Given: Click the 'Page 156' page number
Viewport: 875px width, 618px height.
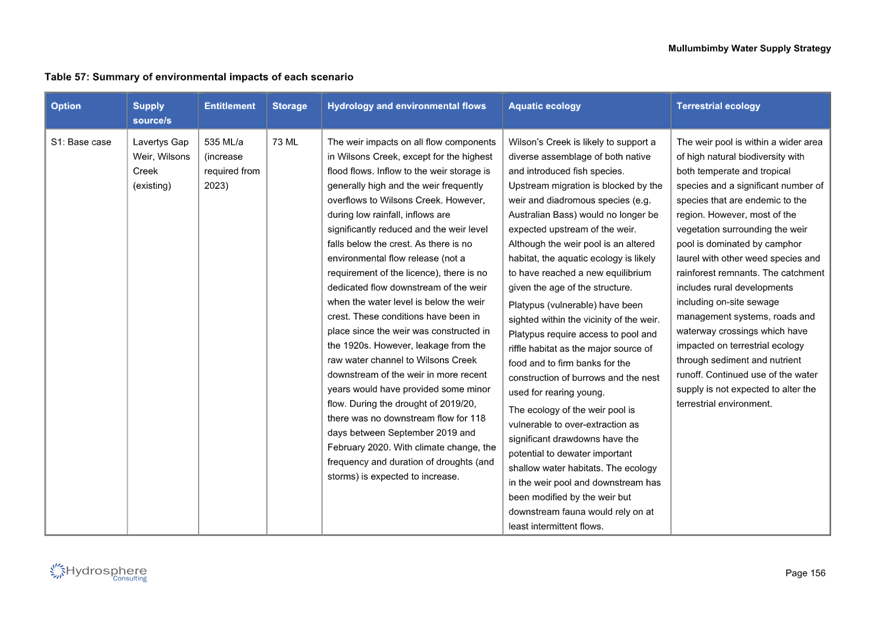Looking at the screenshot, I should (805, 573).
